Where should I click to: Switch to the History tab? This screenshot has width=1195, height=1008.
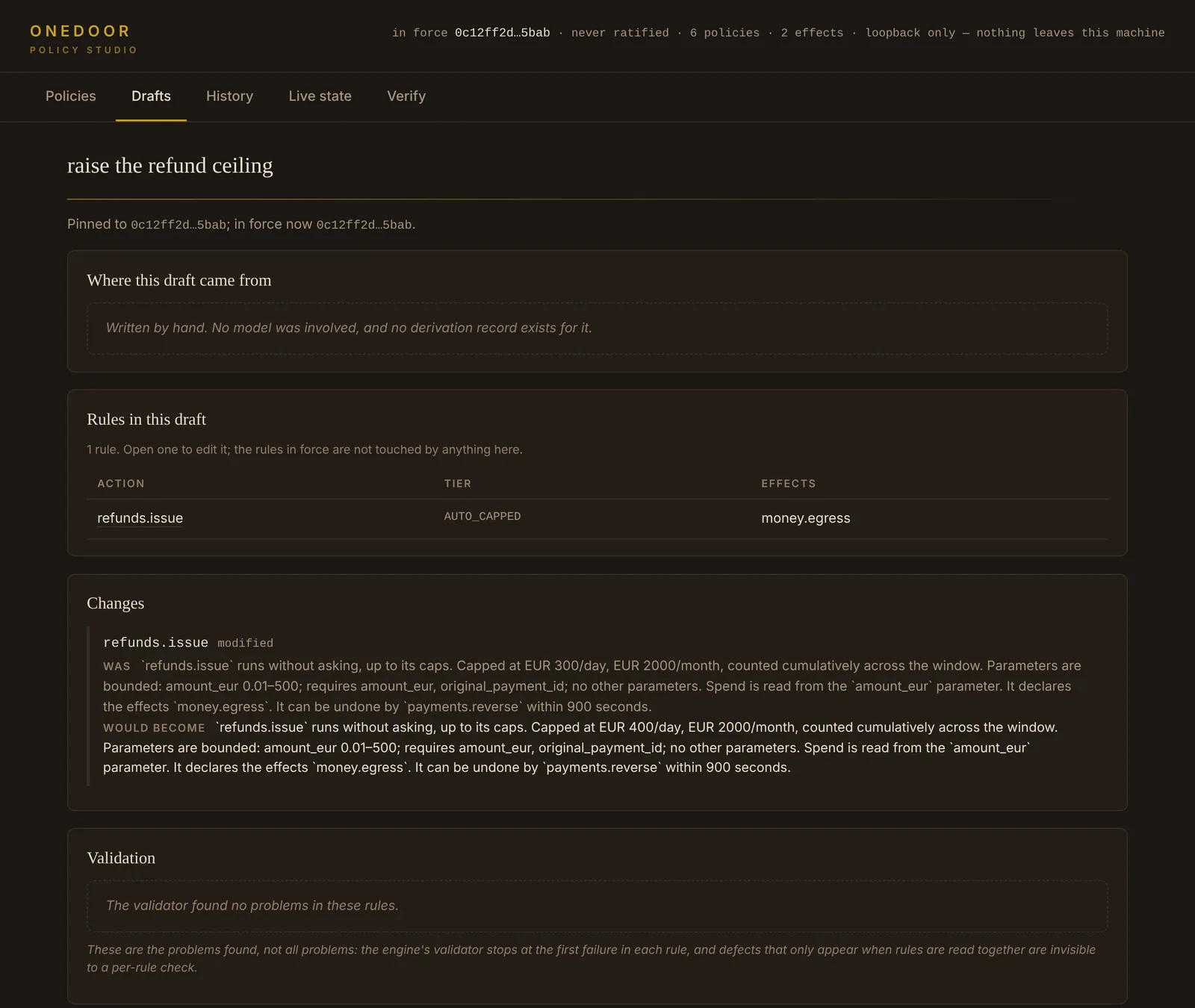click(229, 96)
